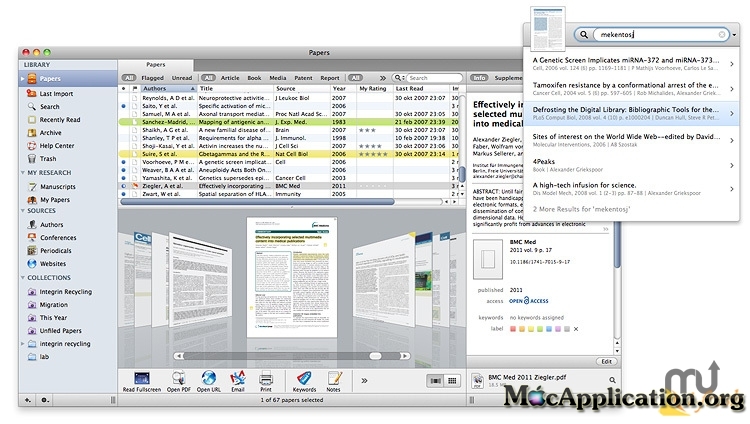This screenshot has height=424, width=750.
Task: Show Conferences source list
Action: click(x=58, y=237)
